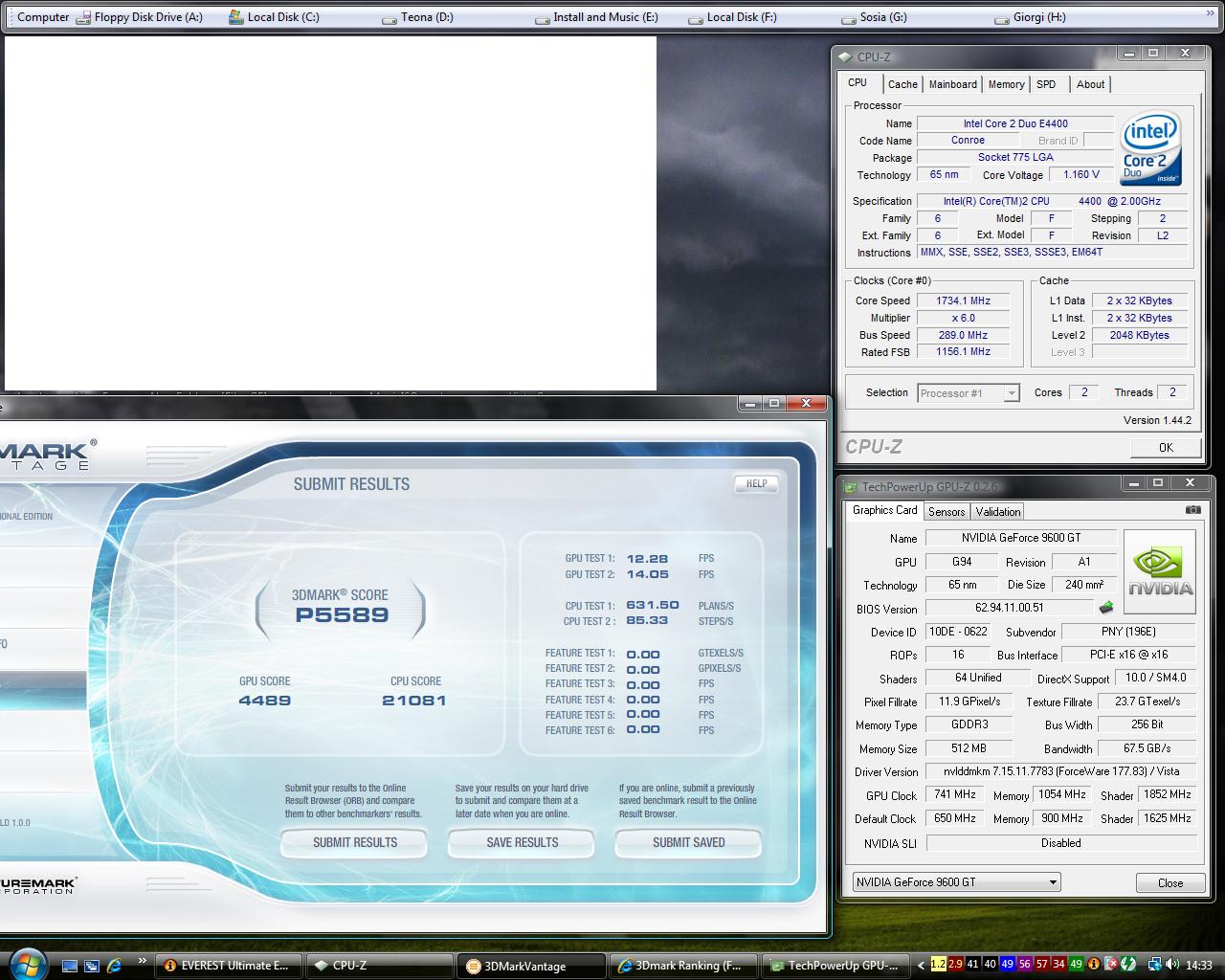Switch to the Cache tab in CPU-Z
1225x980 pixels.
tap(902, 84)
